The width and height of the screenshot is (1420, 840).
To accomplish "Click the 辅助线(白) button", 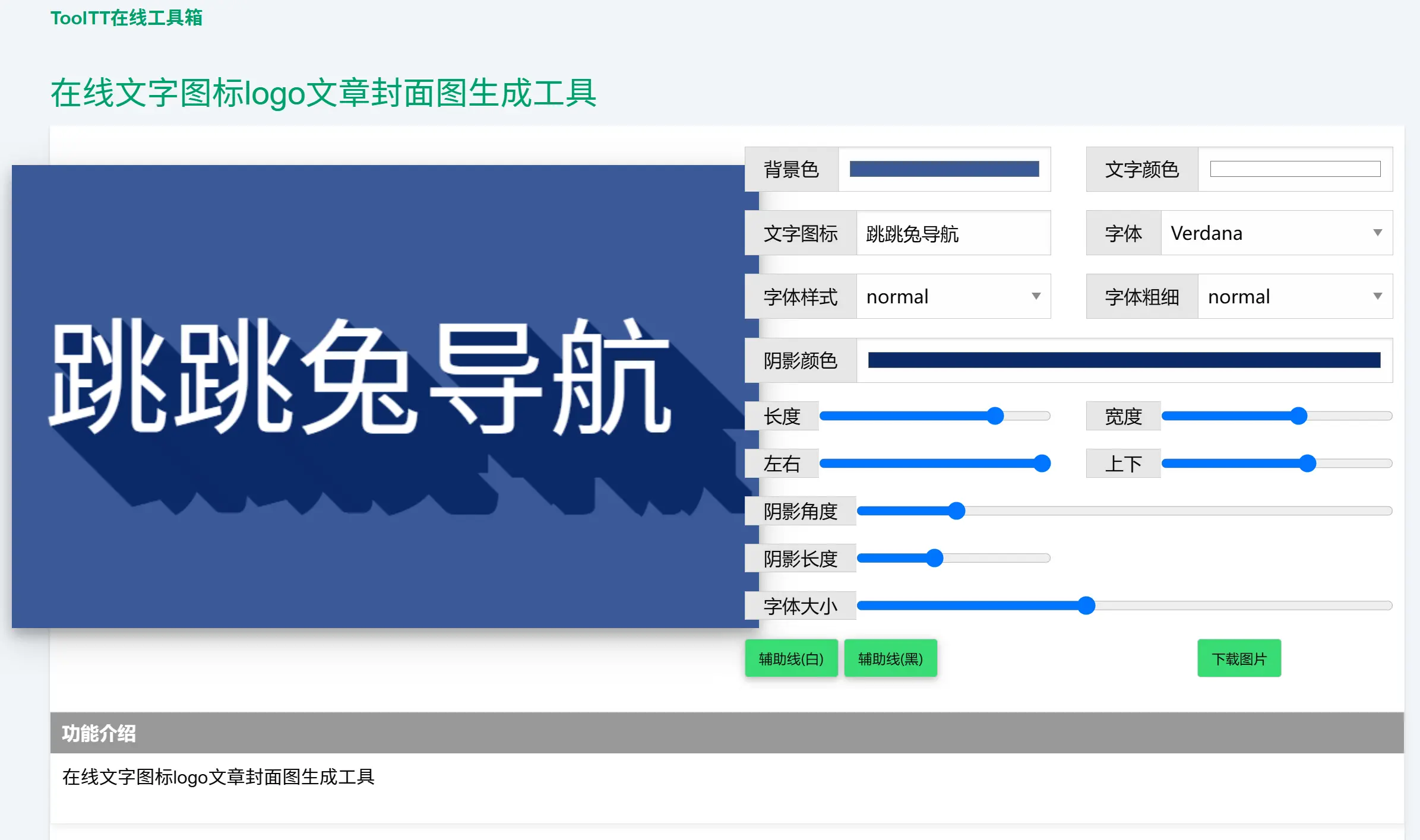I will pos(791,658).
